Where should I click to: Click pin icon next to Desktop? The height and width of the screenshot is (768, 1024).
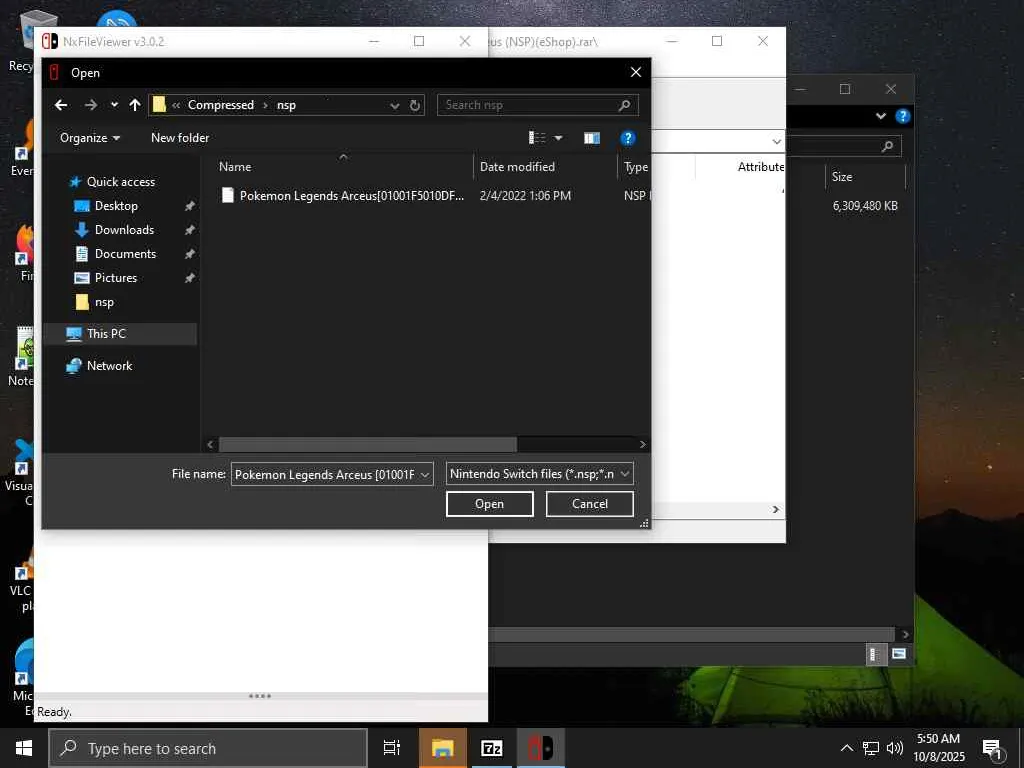tap(189, 206)
